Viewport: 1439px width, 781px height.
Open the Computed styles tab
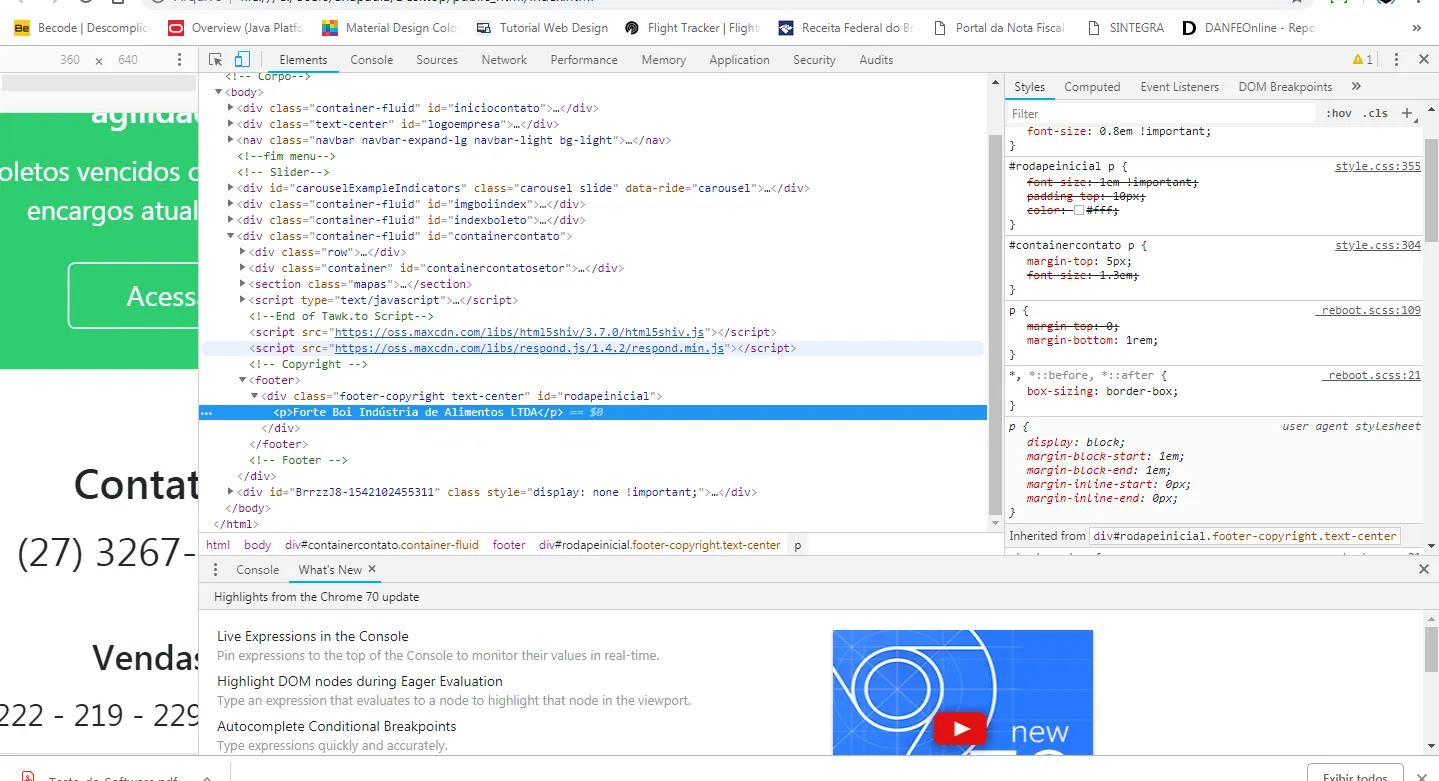(x=1091, y=87)
